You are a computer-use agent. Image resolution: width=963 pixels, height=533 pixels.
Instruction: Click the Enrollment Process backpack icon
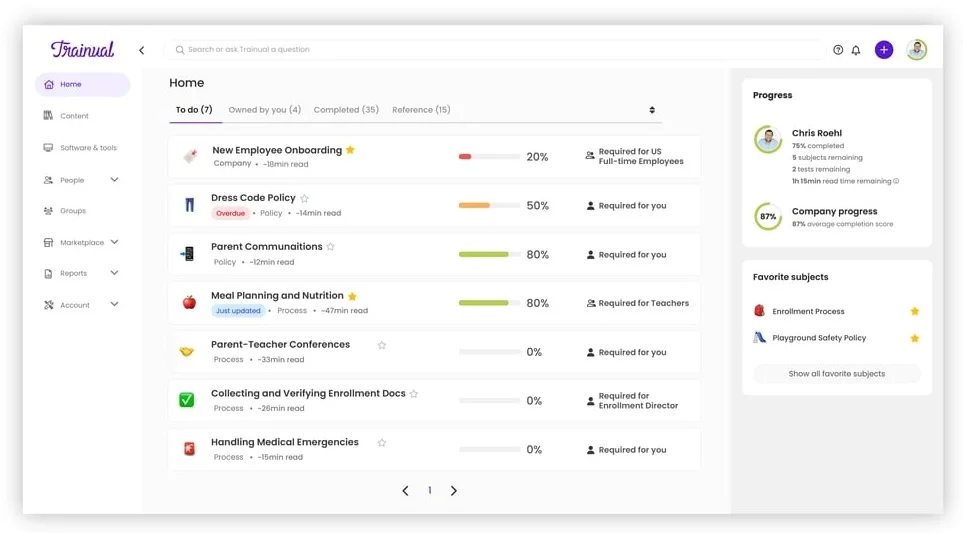(759, 311)
